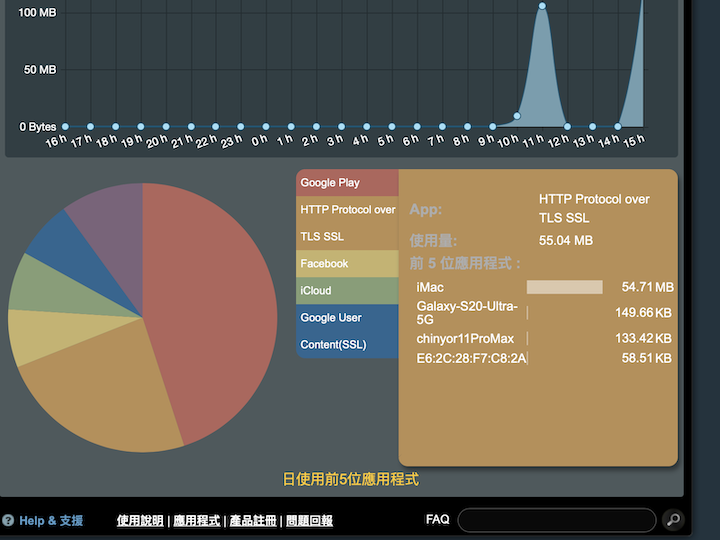720x540 pixels.
Task: Click the tan HTTP Protocol pie slice
Action: (106, 390)
